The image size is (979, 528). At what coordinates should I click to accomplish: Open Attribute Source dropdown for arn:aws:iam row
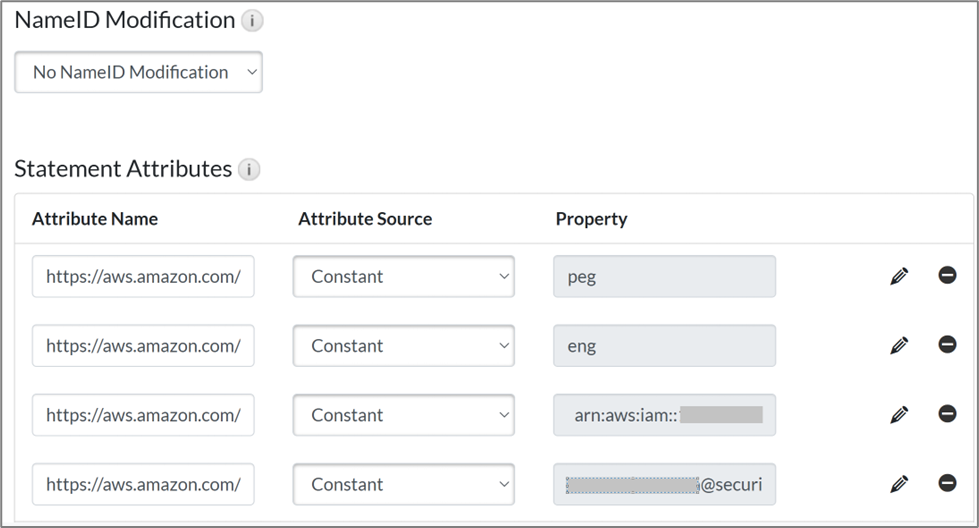coord(404,415)
